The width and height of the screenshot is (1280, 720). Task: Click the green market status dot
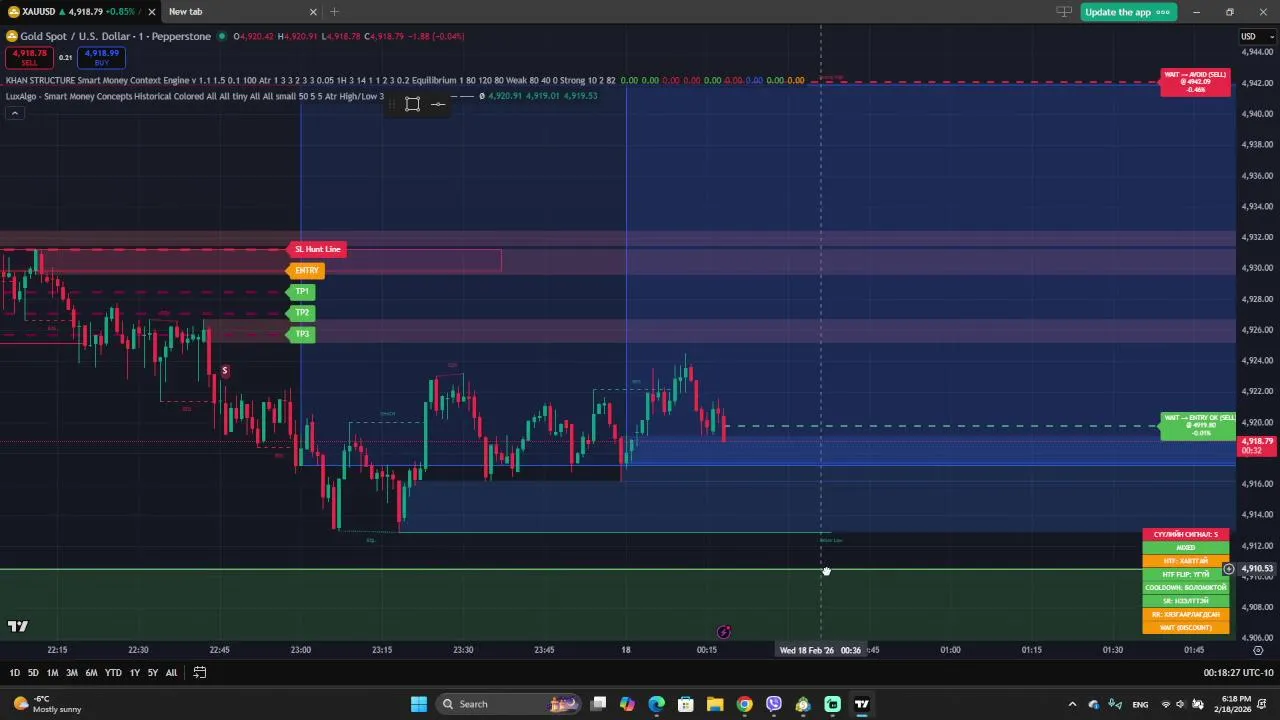coord(222,36)
